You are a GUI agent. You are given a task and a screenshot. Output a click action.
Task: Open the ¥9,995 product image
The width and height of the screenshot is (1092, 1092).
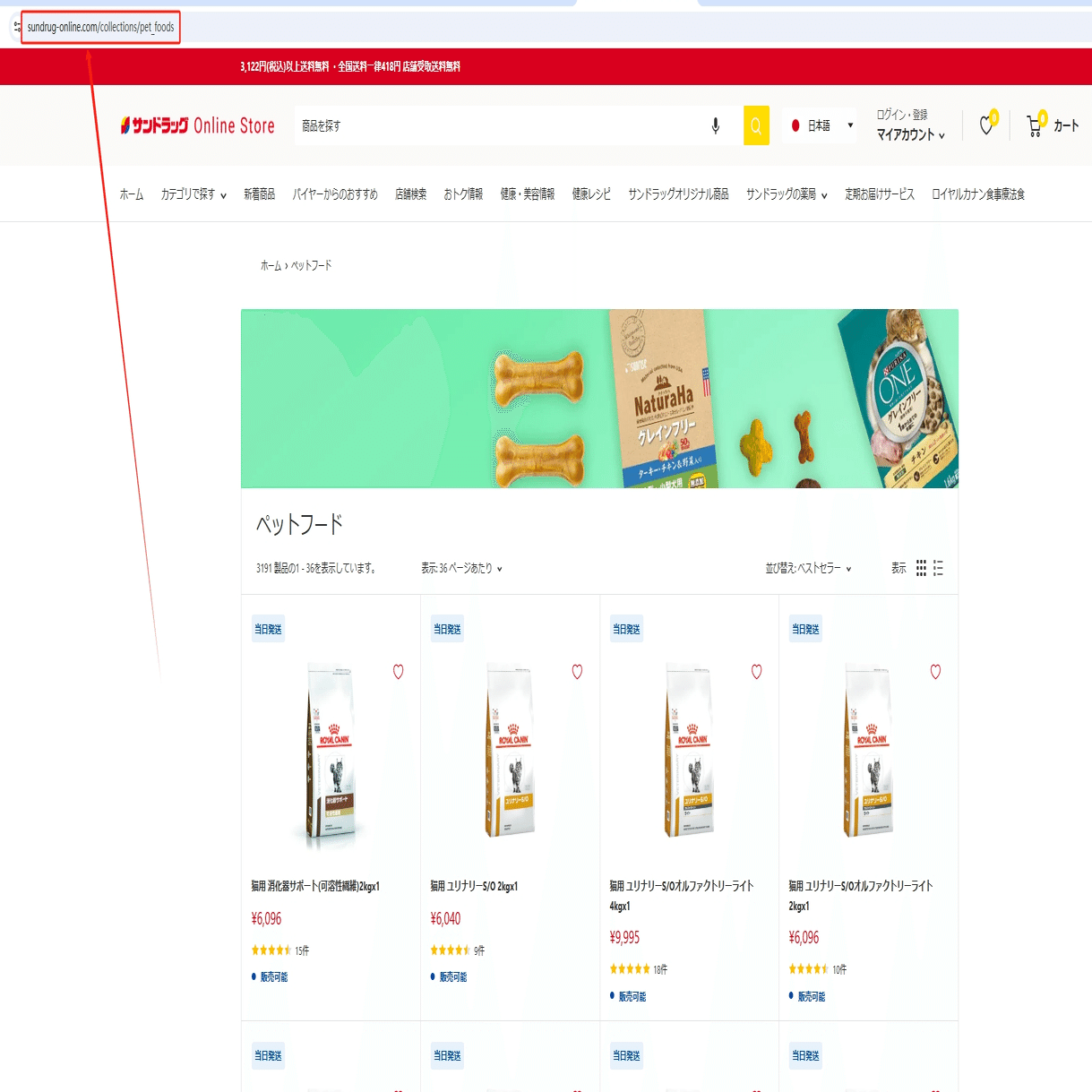click(x=690, y=751)
